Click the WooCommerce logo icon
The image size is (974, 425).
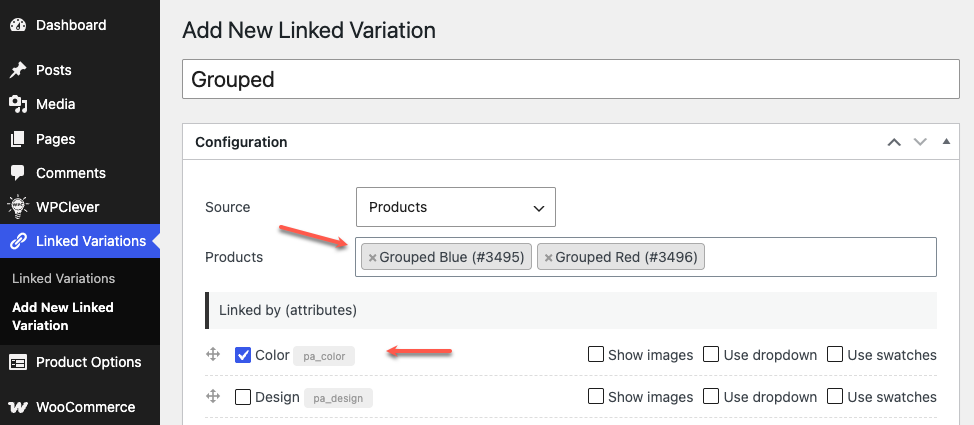point(19,408)
